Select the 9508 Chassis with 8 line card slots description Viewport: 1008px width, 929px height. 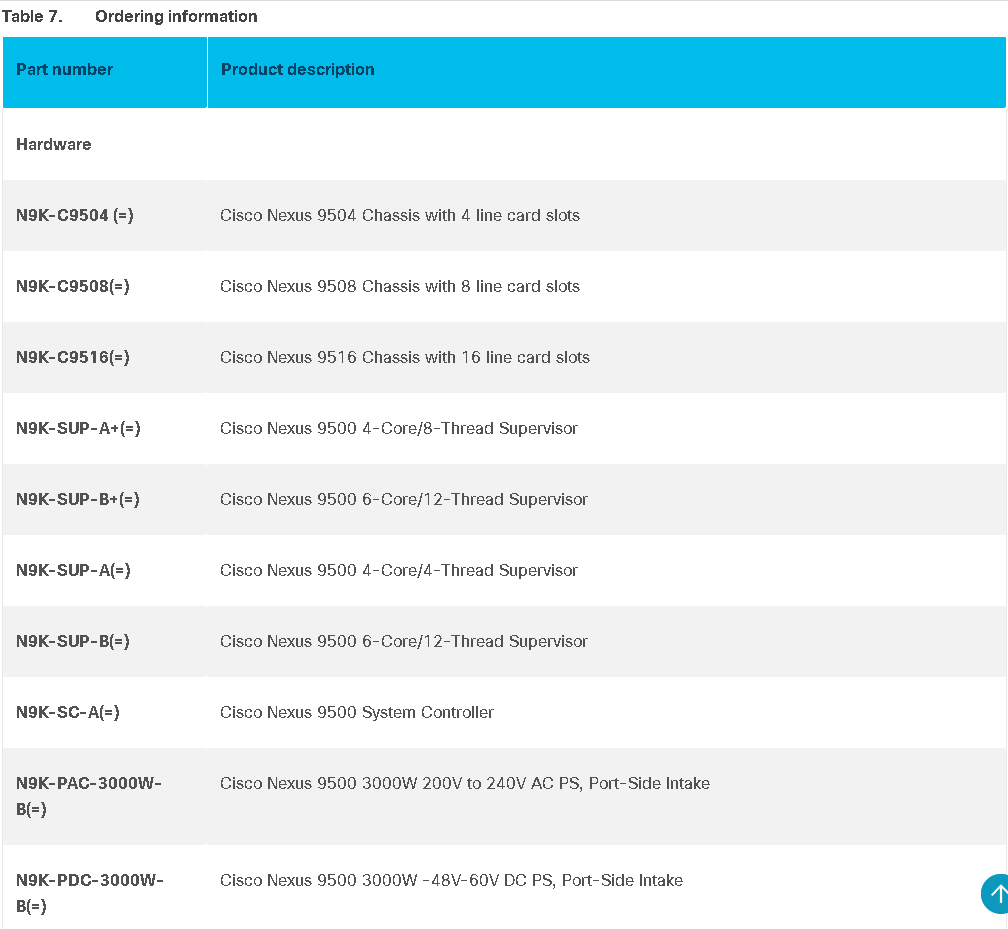tap(400, 286)
